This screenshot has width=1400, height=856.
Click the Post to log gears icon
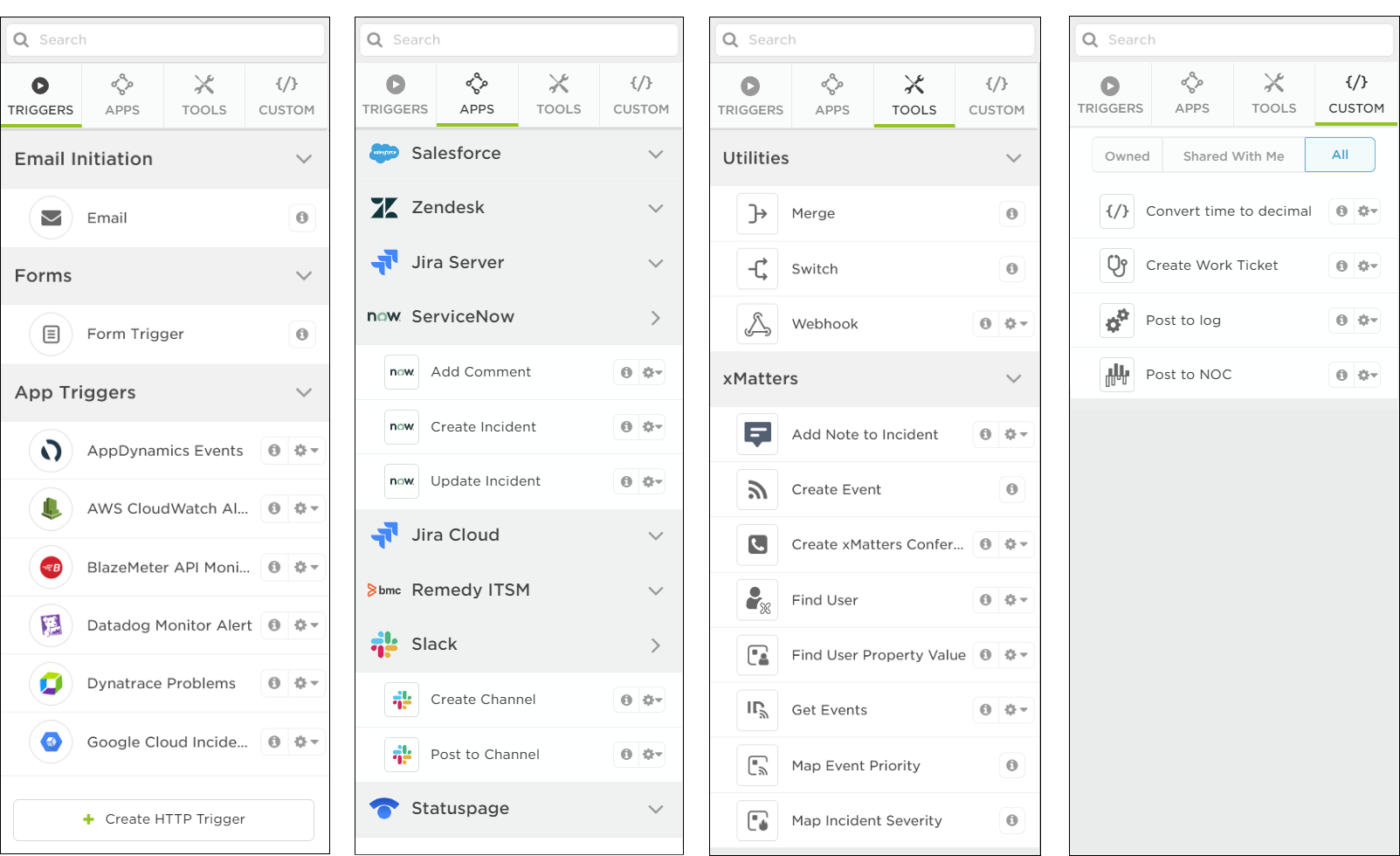(x=1117, y=321)
